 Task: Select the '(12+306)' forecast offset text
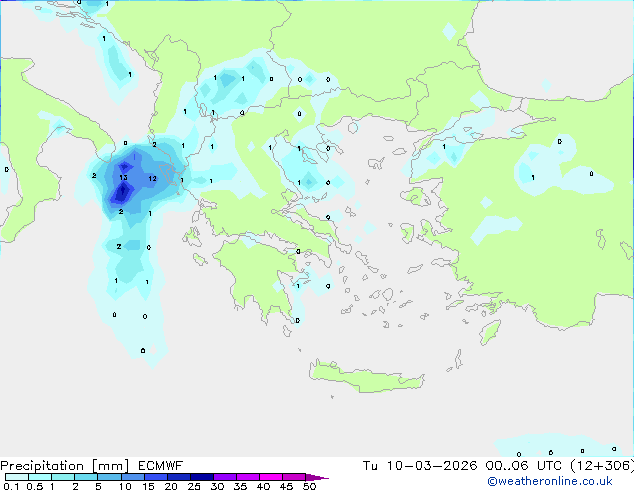tap(602, 466)
